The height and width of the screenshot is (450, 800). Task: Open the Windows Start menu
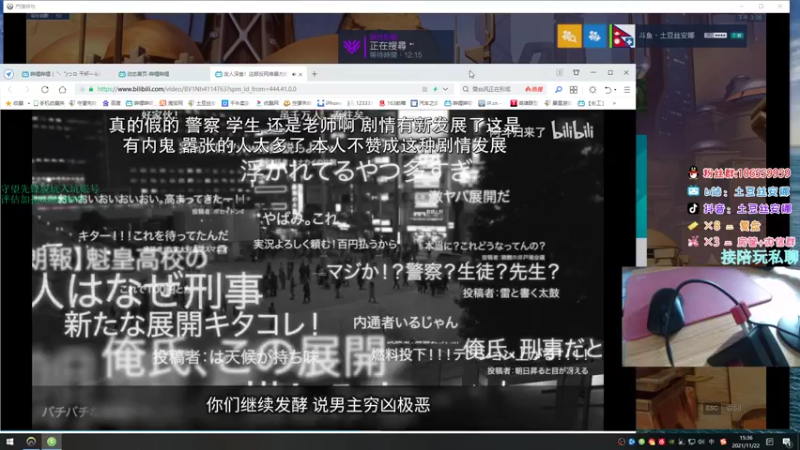coord(10,441)
